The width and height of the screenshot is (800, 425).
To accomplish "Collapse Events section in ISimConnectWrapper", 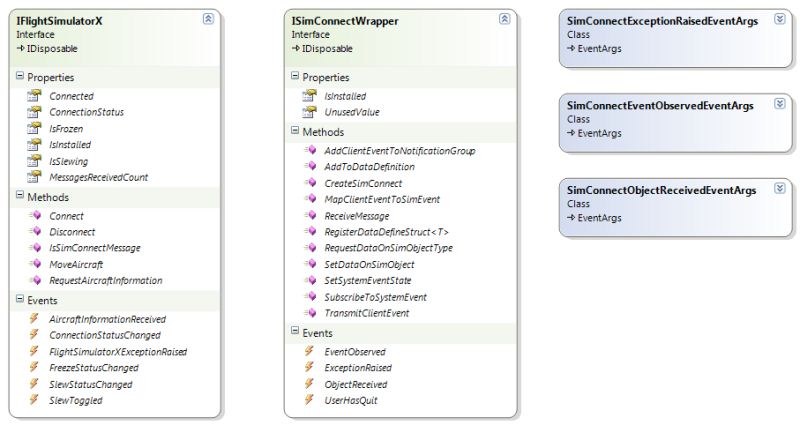I will (x=295, y=331).
